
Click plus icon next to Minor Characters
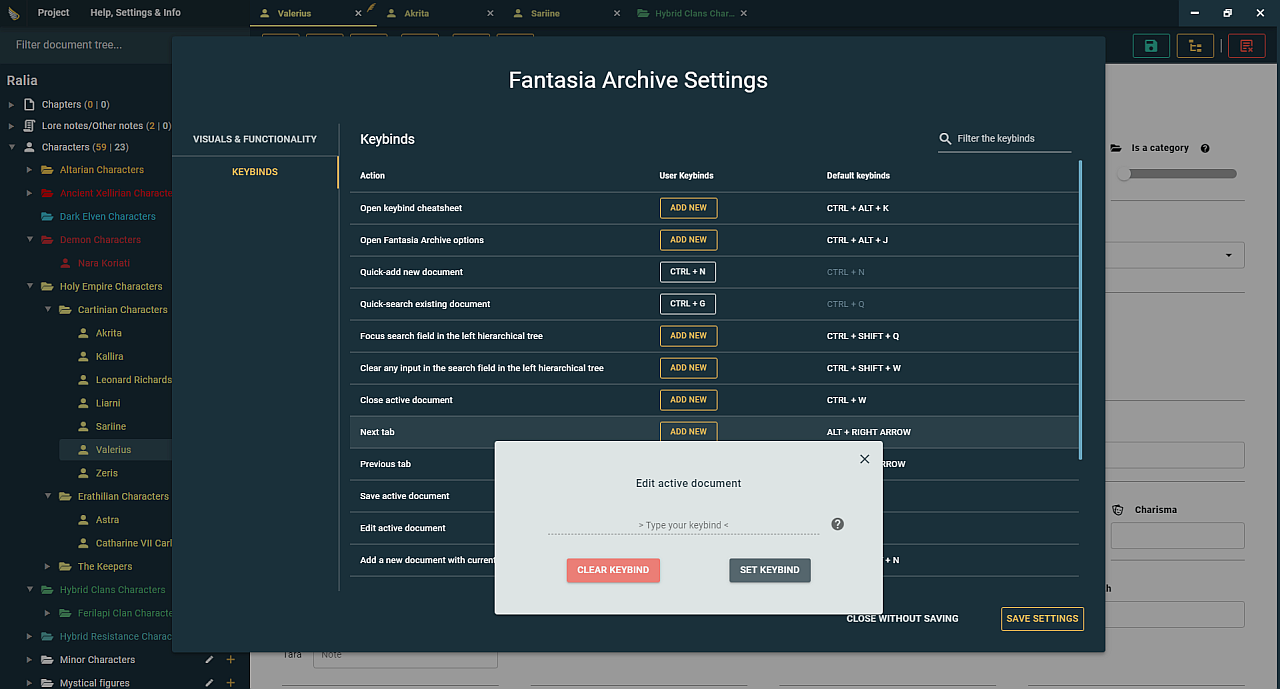(231, 660)
